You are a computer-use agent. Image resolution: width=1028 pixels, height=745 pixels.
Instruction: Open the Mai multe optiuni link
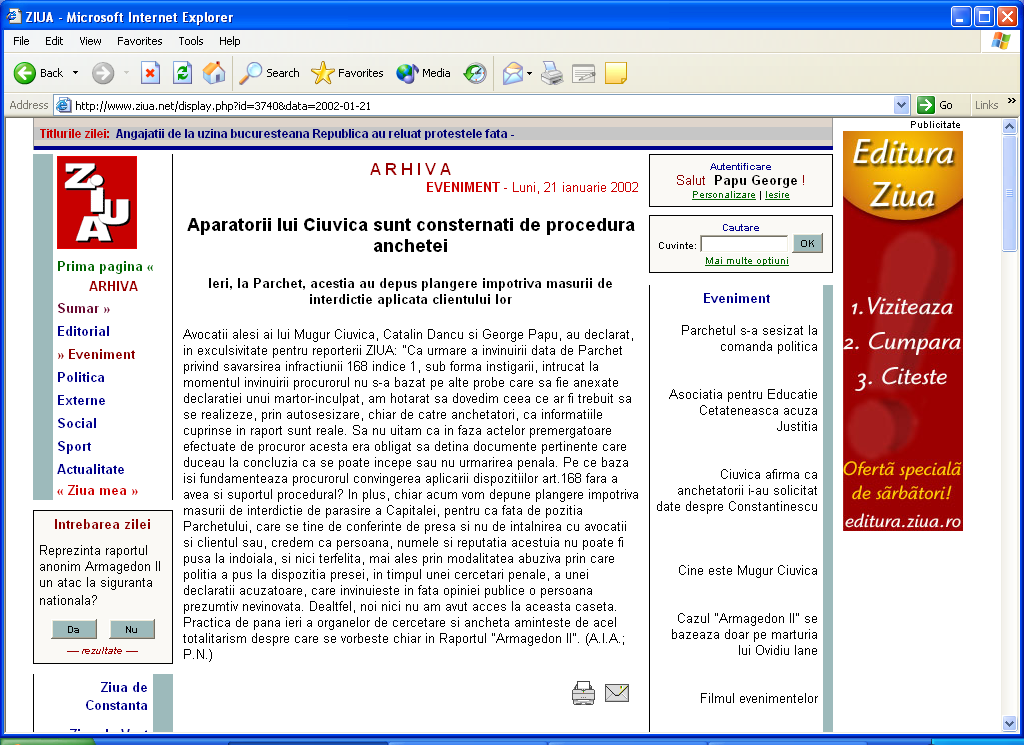pos(747,260)
